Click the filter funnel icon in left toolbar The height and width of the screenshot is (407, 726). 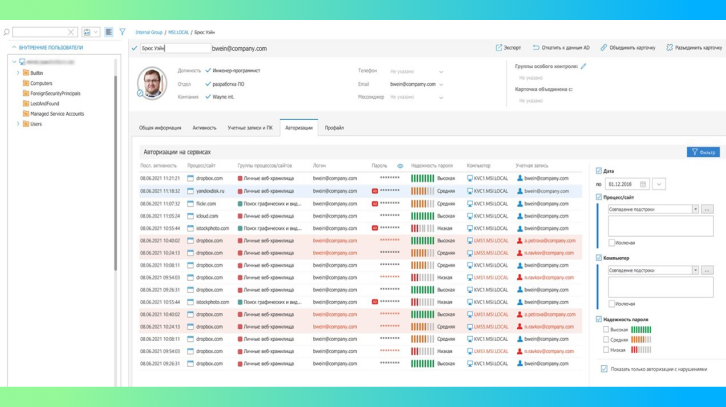tap(123, 32)
